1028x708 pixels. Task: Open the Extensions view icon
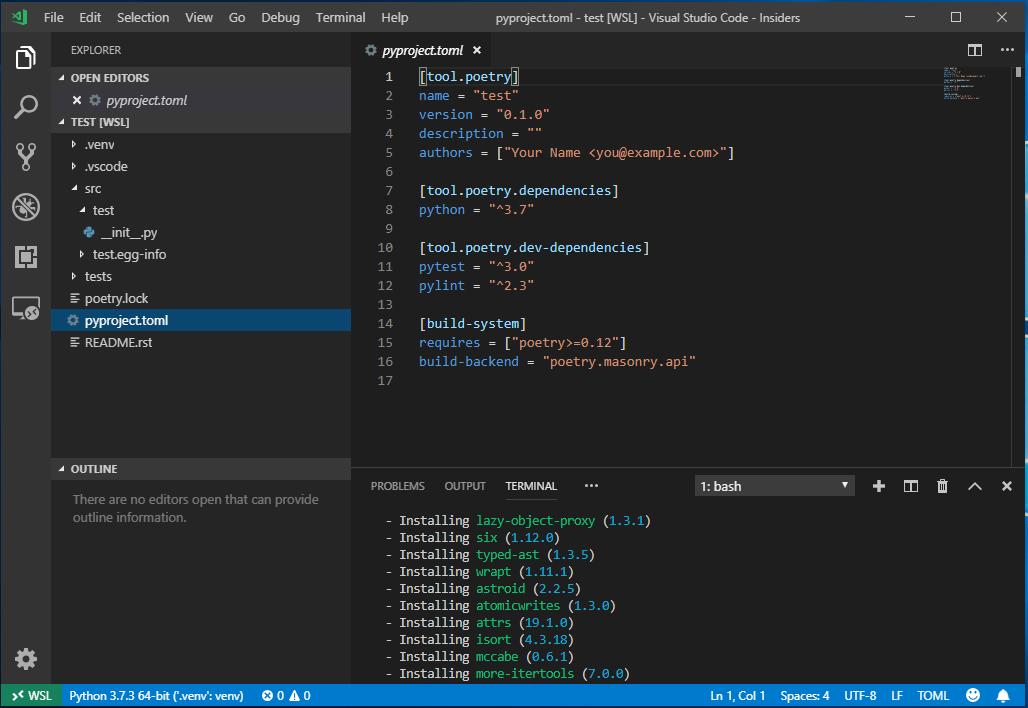[x=26, y=257]
